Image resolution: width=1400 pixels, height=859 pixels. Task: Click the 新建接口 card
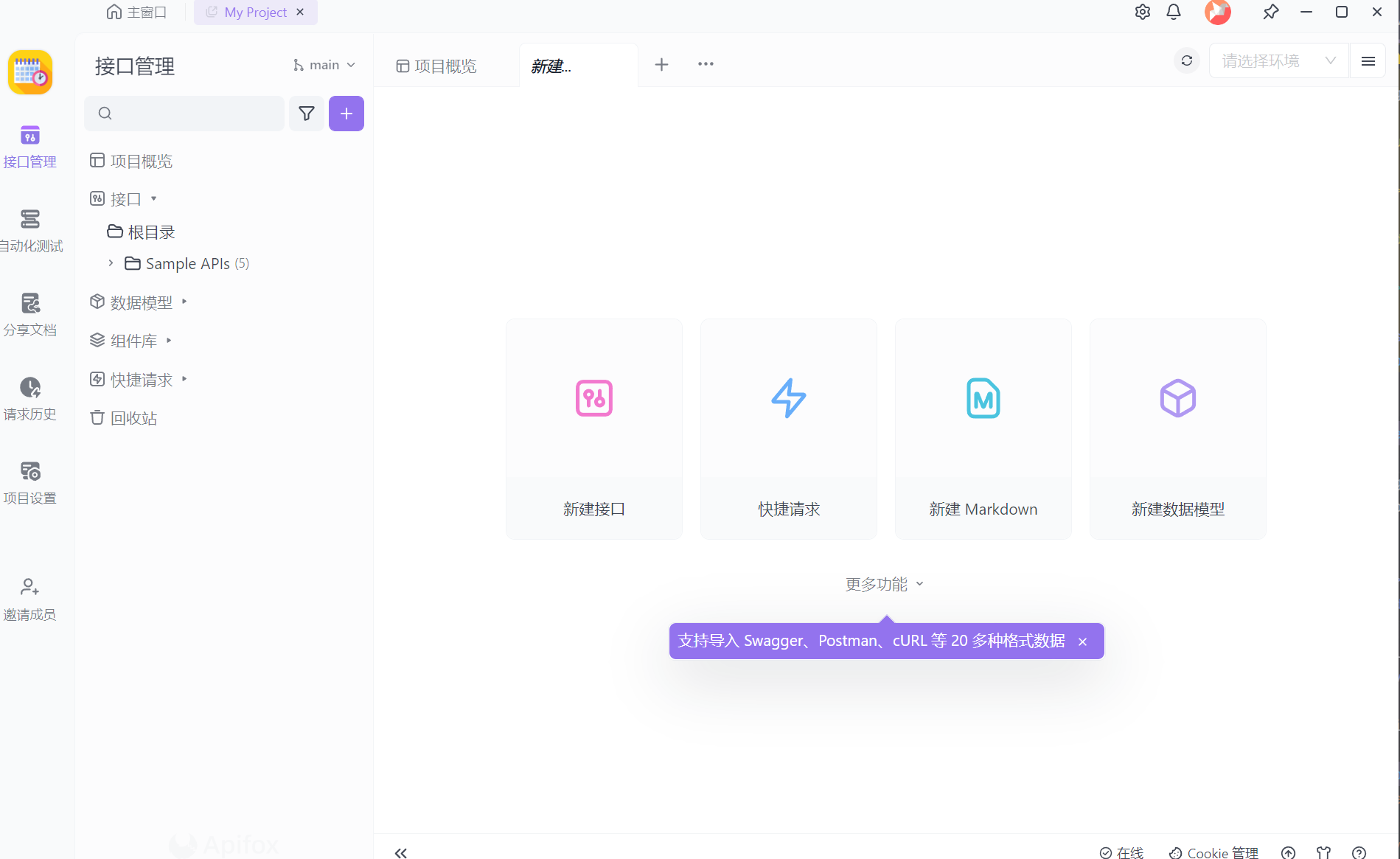[x=594, y=429]
